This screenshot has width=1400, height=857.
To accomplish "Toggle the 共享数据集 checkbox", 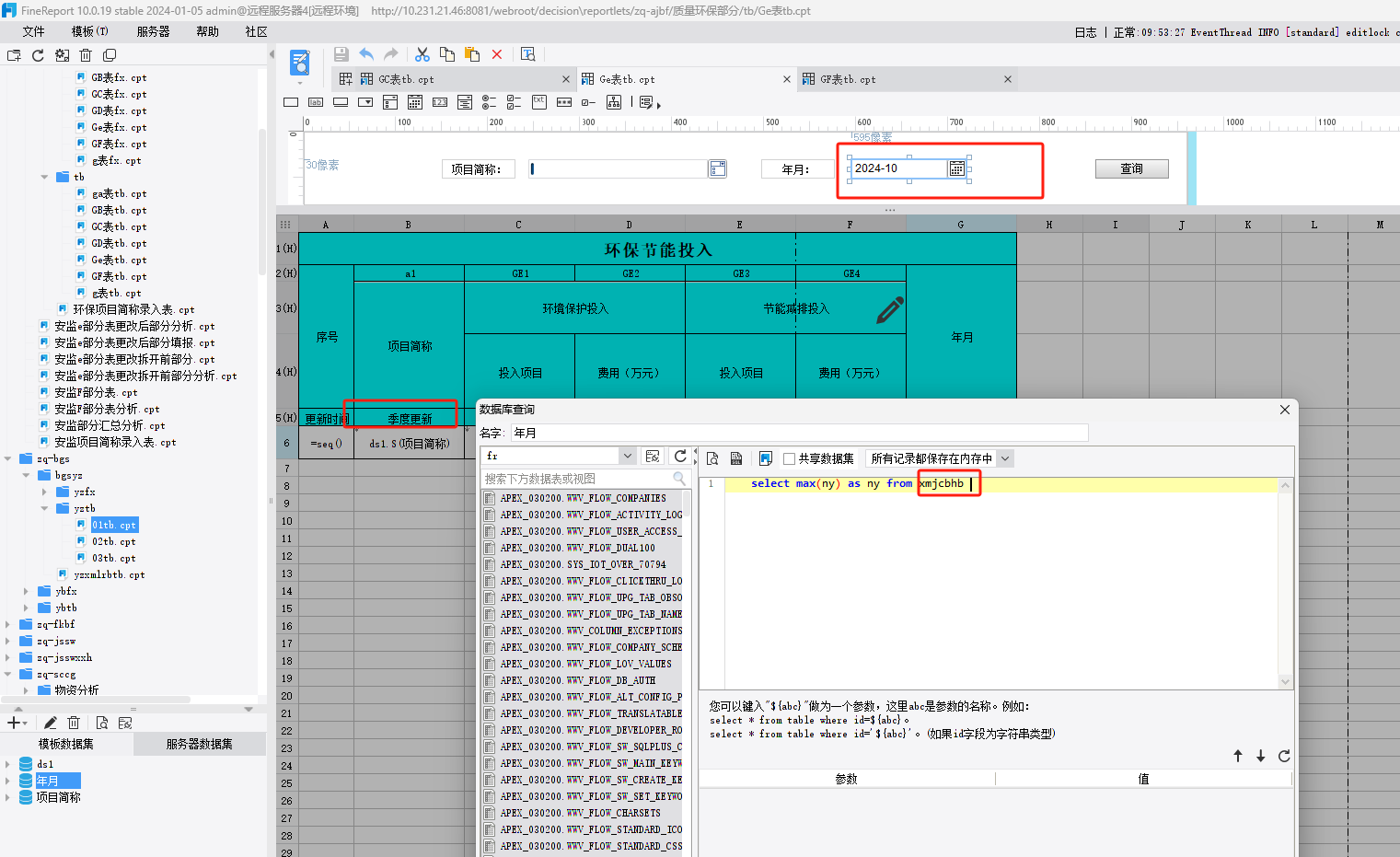I will tap(789, 458).
